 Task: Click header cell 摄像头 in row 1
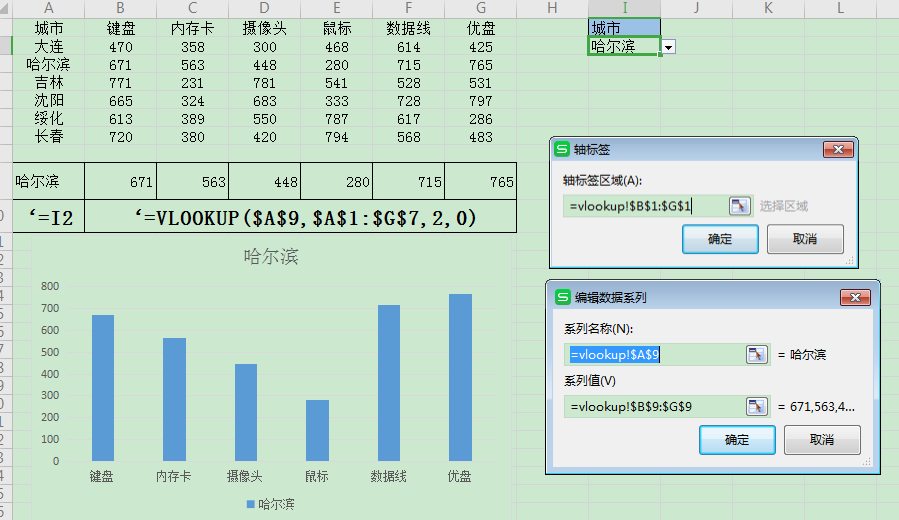264,28
